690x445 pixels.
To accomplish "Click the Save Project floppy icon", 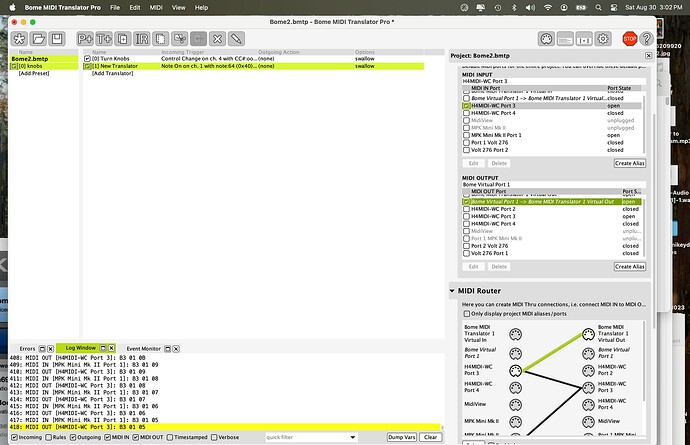I will tap(57, 39).
